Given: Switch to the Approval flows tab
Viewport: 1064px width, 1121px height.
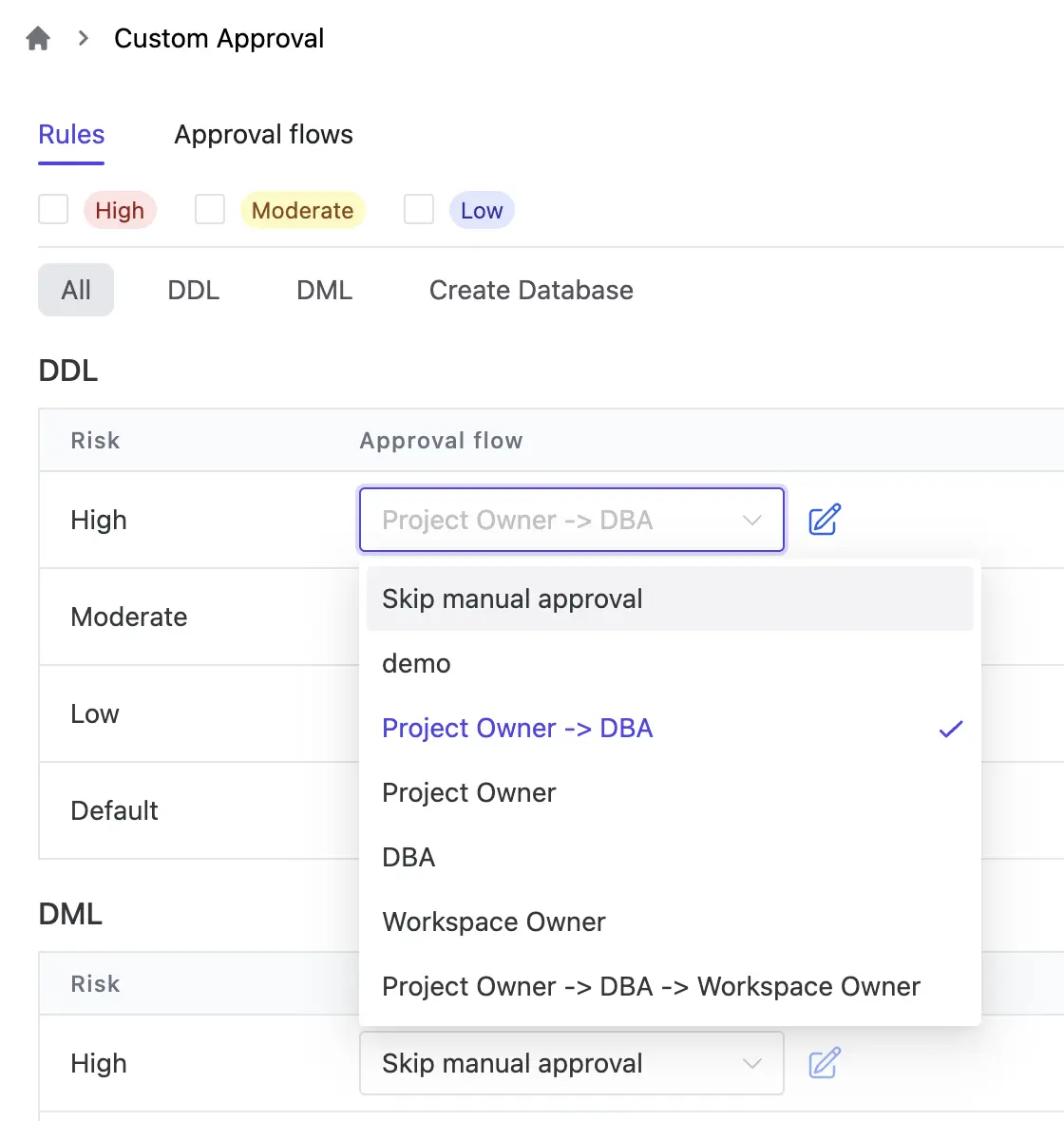Looking at the screenshot, I should tap(263, 134).
